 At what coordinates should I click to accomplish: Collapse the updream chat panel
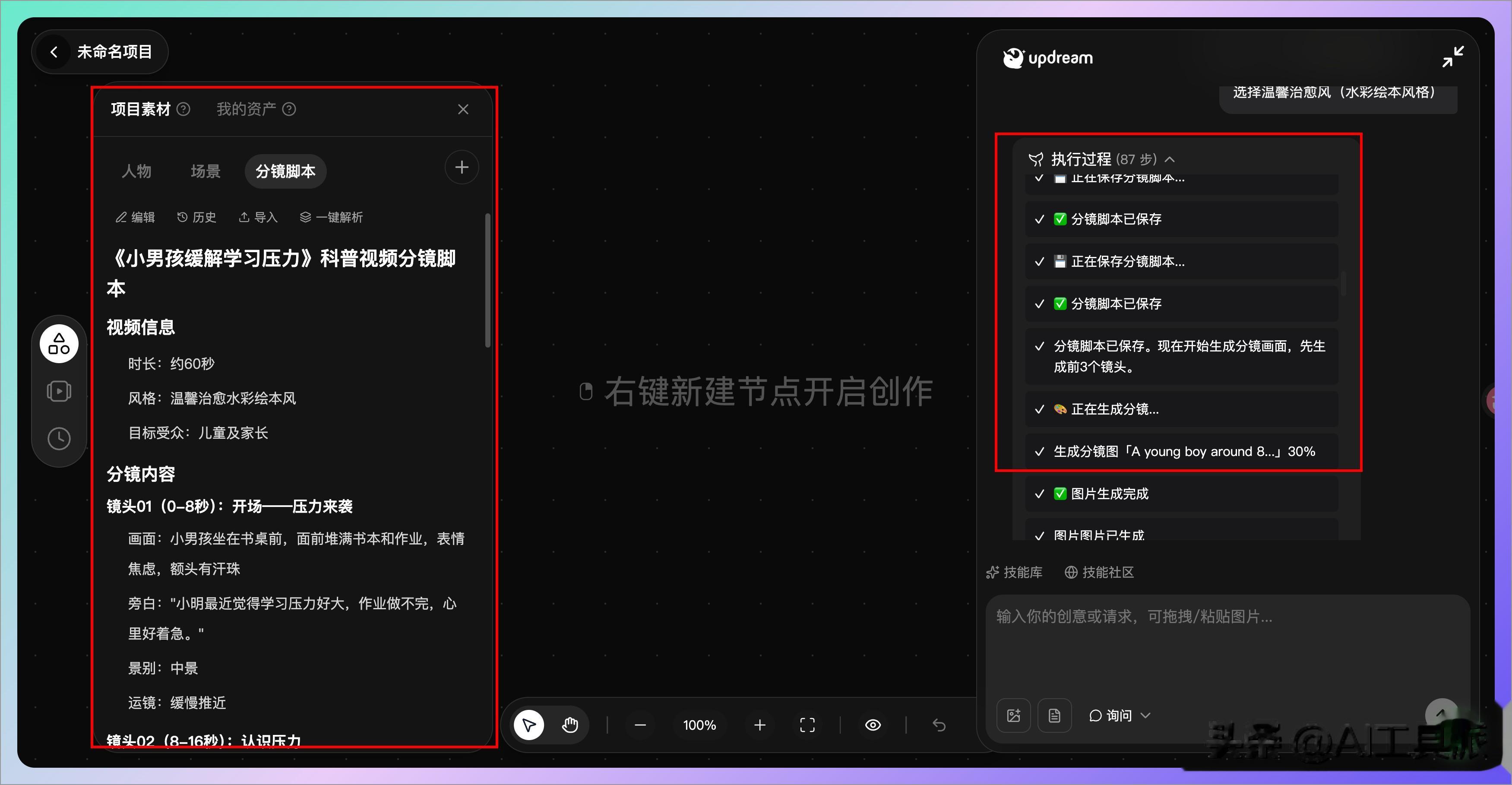[1453, 57]
